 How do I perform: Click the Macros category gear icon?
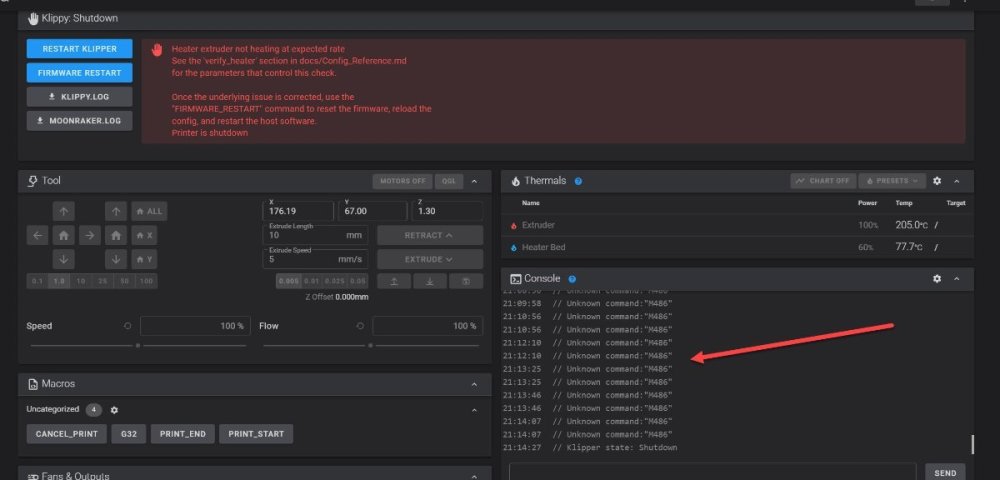click(114, 410)
